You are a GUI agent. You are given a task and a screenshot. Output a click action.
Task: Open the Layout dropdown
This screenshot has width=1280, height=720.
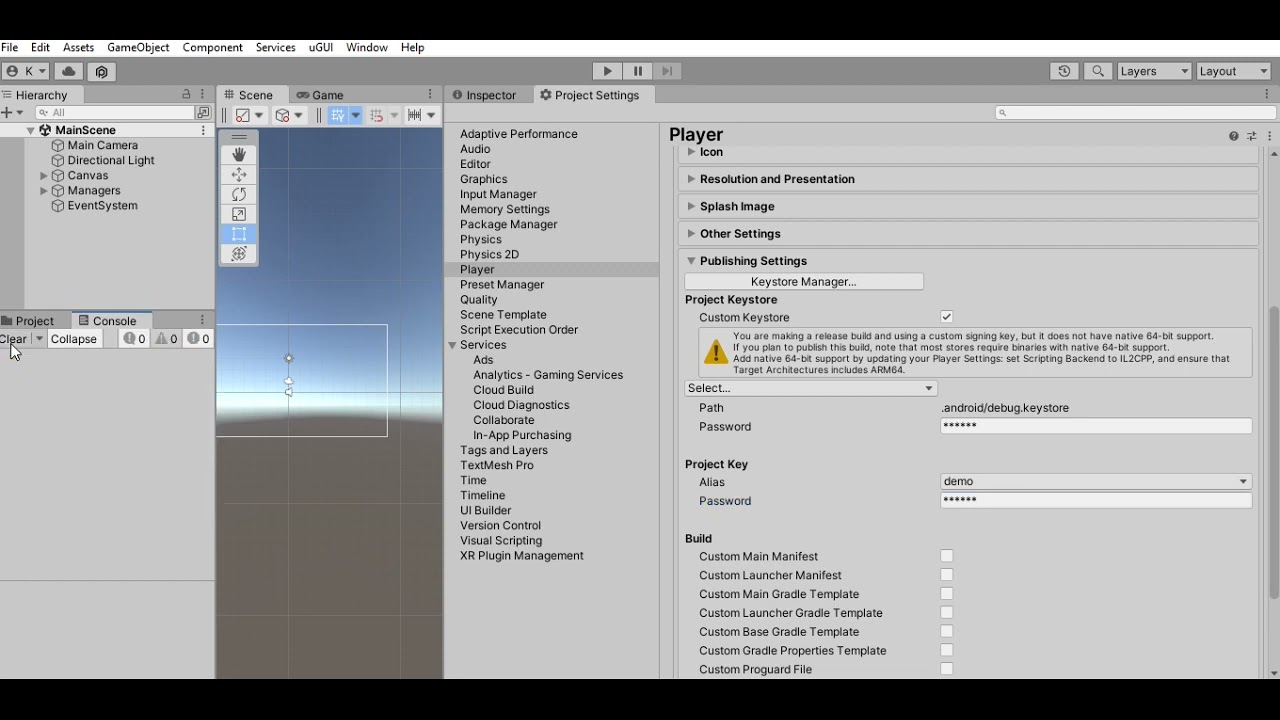1234,71
